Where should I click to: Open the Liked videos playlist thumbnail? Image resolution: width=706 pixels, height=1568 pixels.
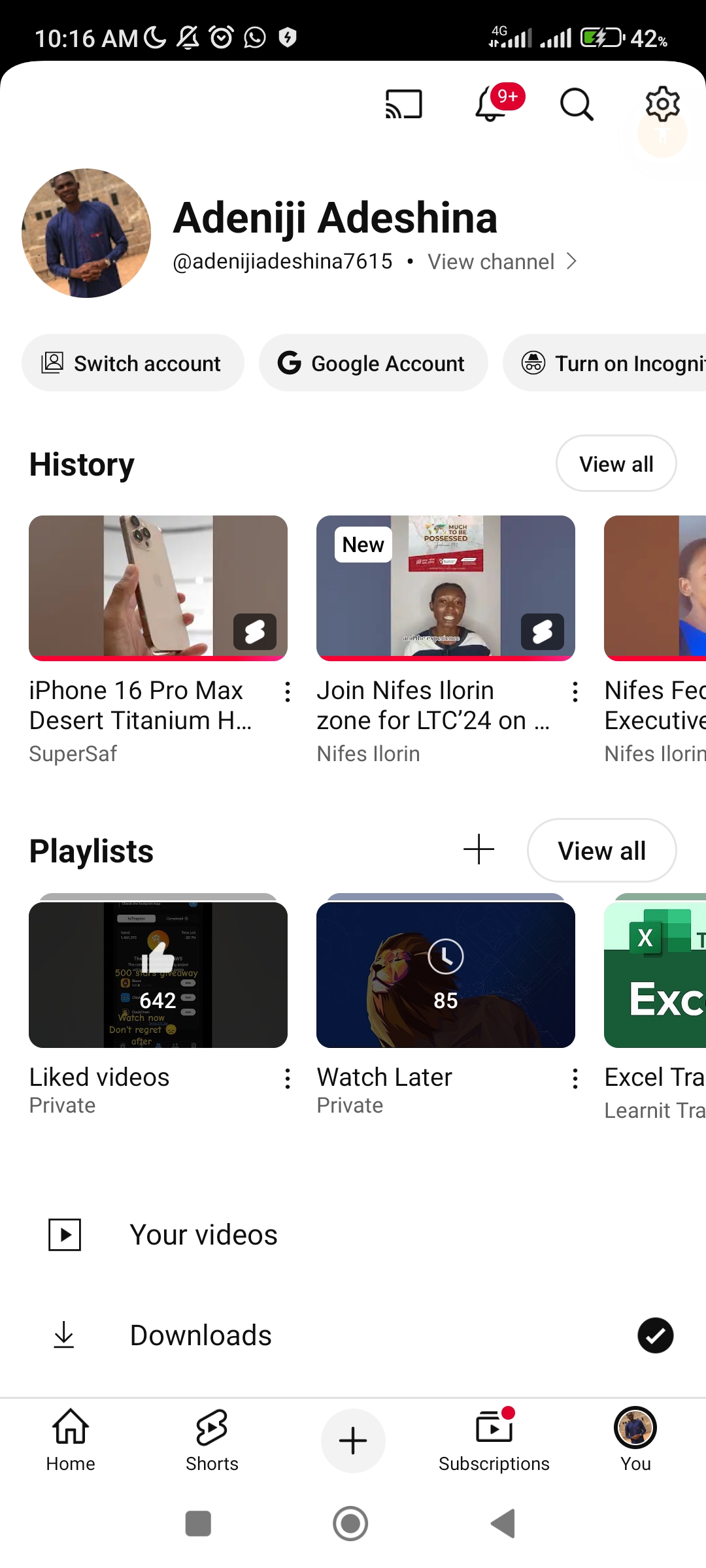point(158,975)
